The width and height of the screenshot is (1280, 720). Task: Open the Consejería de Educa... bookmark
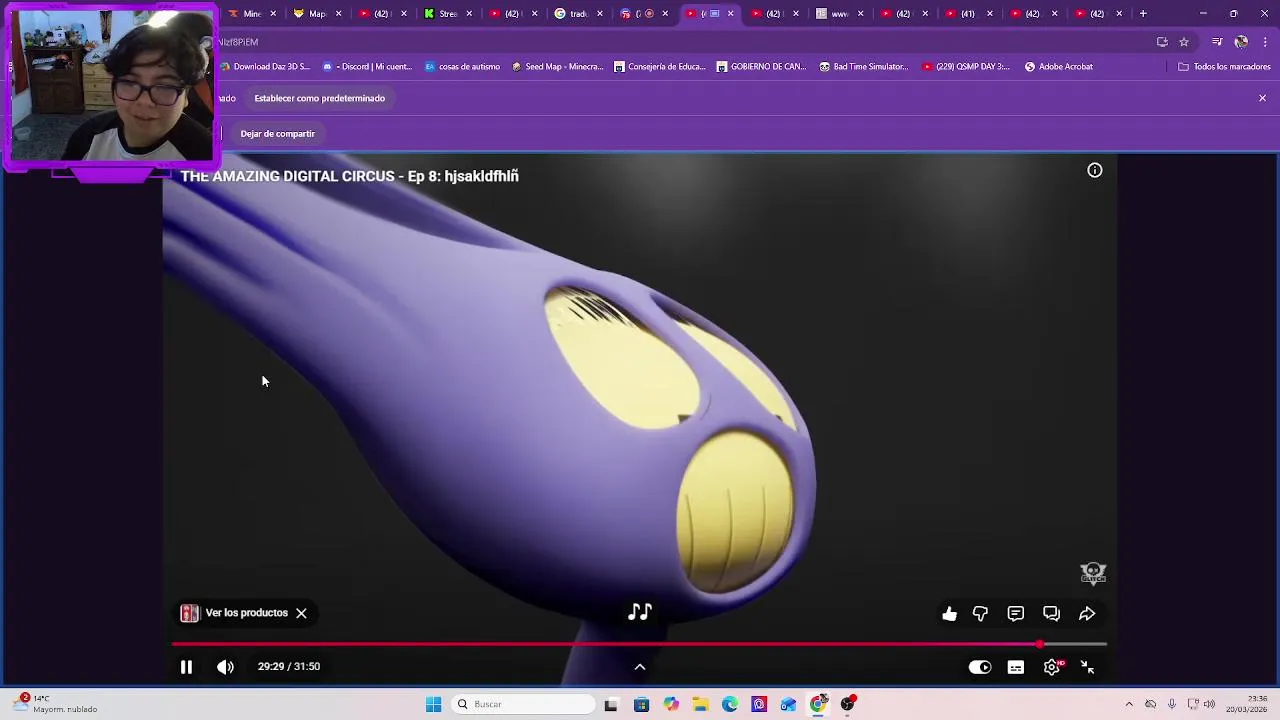click(659, 67)
